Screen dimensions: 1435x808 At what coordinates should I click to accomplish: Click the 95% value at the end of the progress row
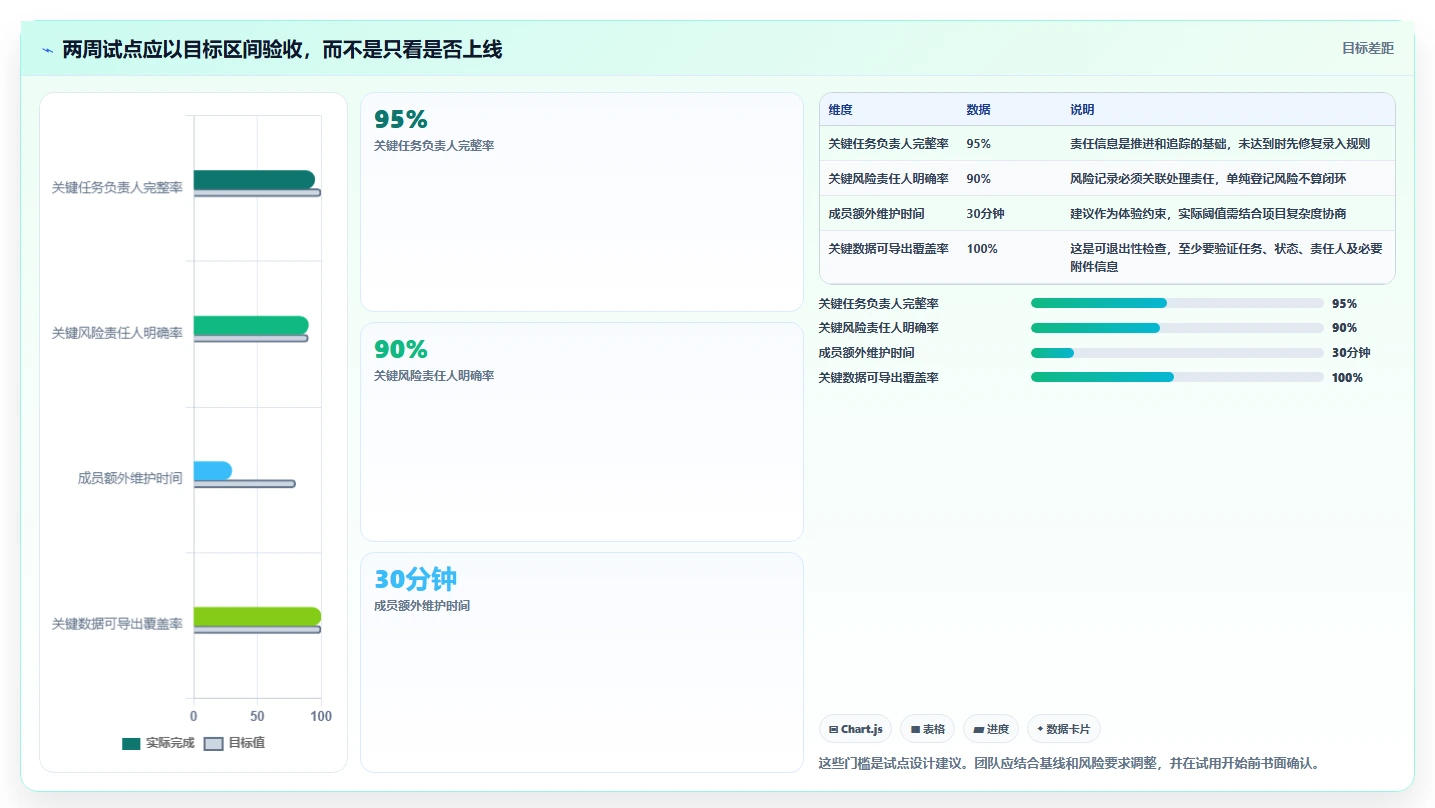[1344, 304]
